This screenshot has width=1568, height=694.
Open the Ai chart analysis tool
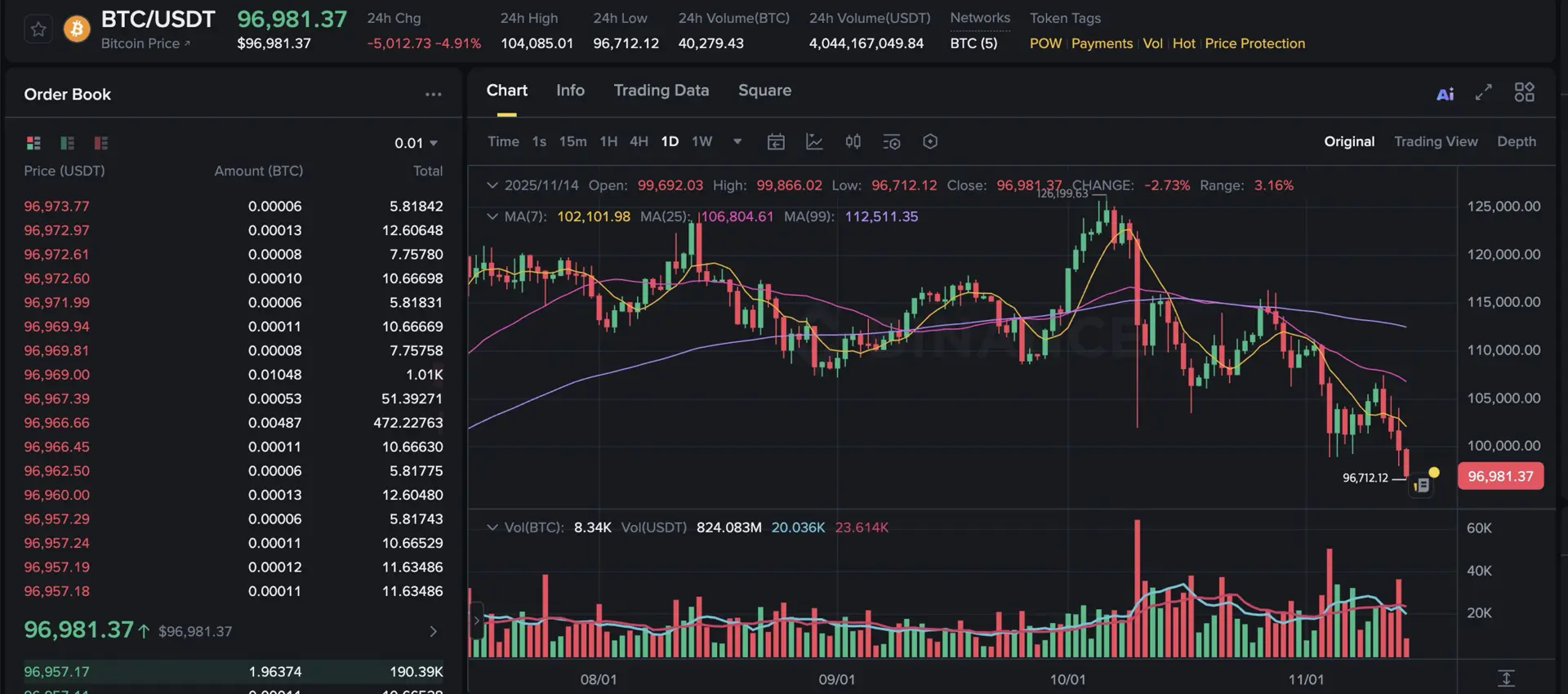(x=1445, y=94)
